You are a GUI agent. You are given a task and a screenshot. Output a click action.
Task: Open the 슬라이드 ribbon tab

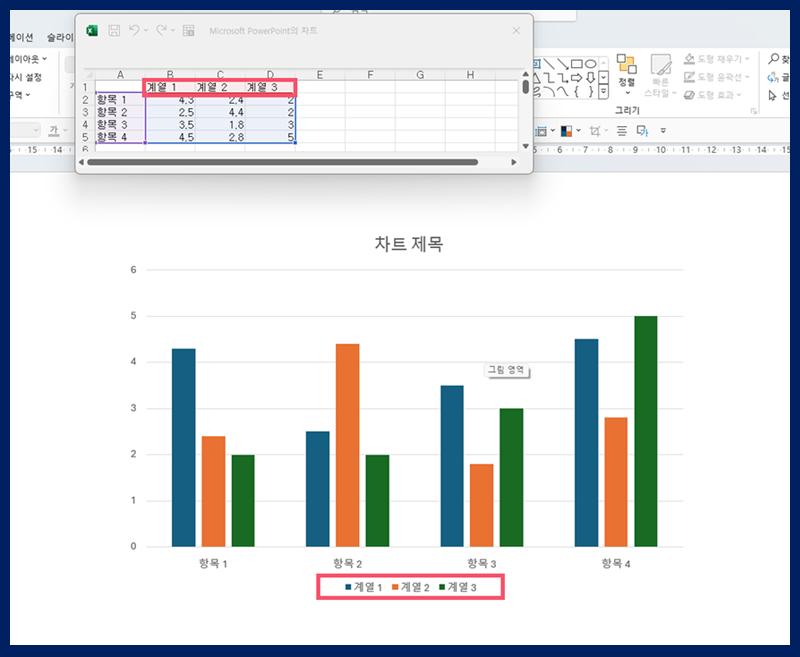pos(60,37)
